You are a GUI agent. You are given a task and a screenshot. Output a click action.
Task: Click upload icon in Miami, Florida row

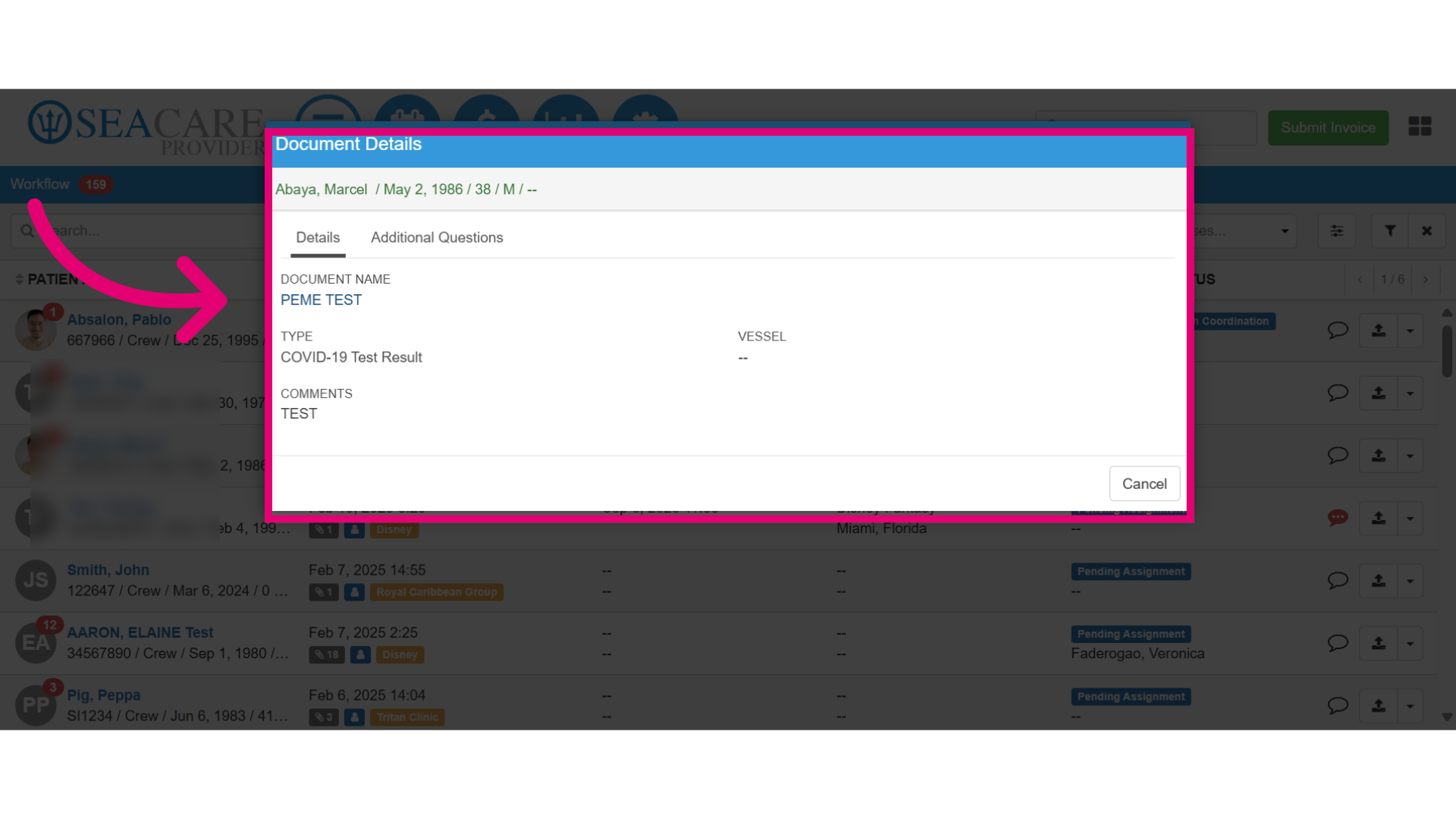[x=1379, y=519]
